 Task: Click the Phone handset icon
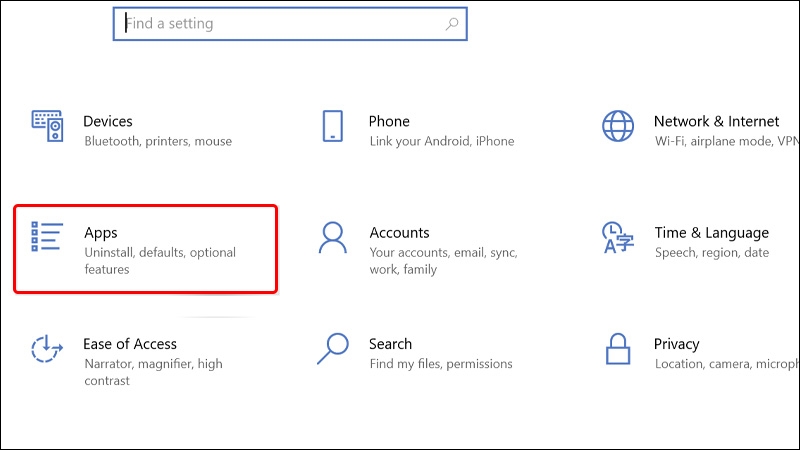pos(333,126)
